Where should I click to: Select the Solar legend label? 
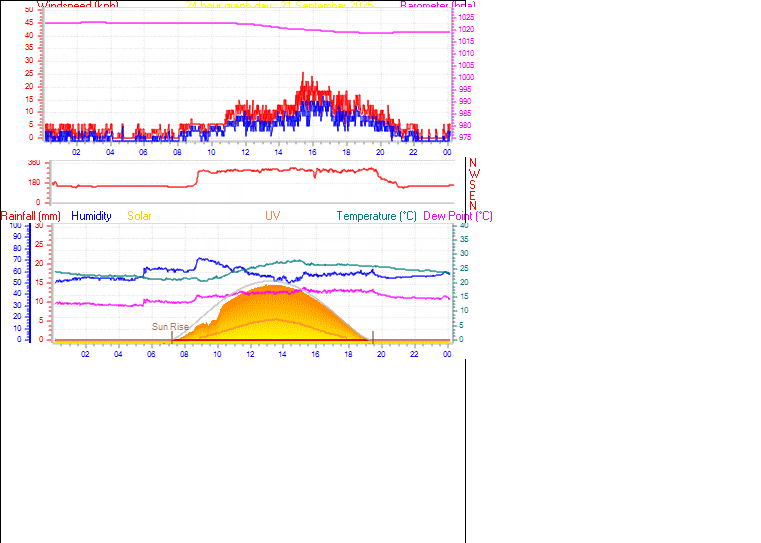(x=140, y=216)
